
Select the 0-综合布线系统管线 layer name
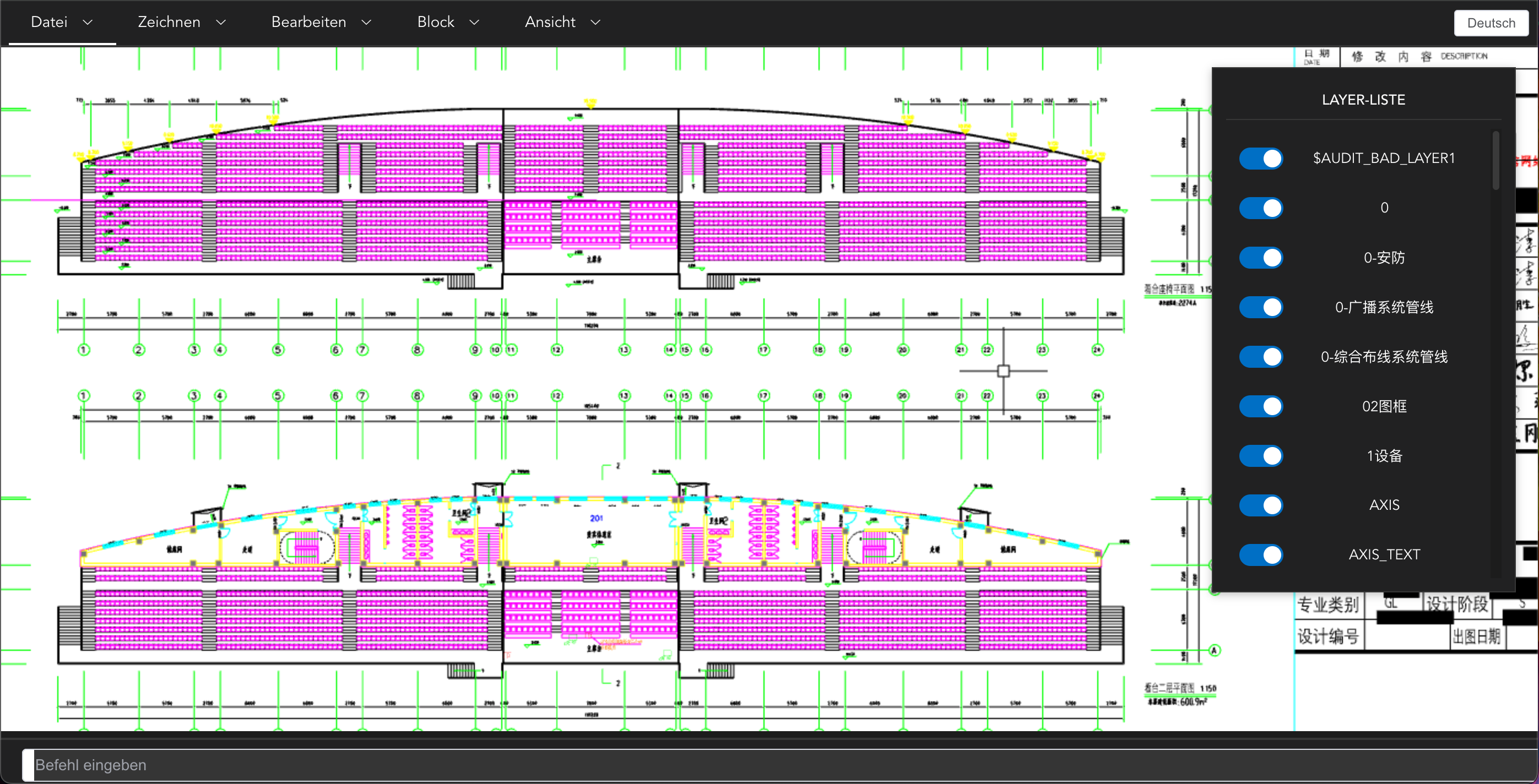[x=1384, y=357]
